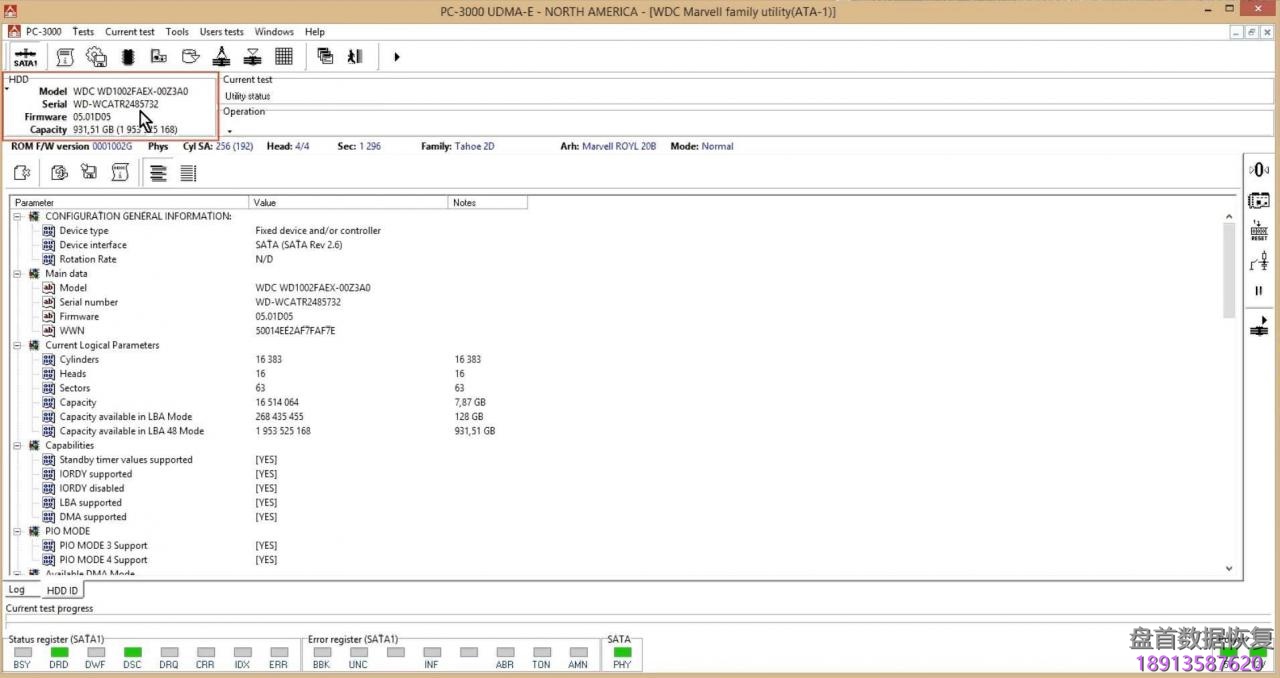The image size is (1280, 678).
Task: Select the SATA1 port icon
Action: click(25, 56)
